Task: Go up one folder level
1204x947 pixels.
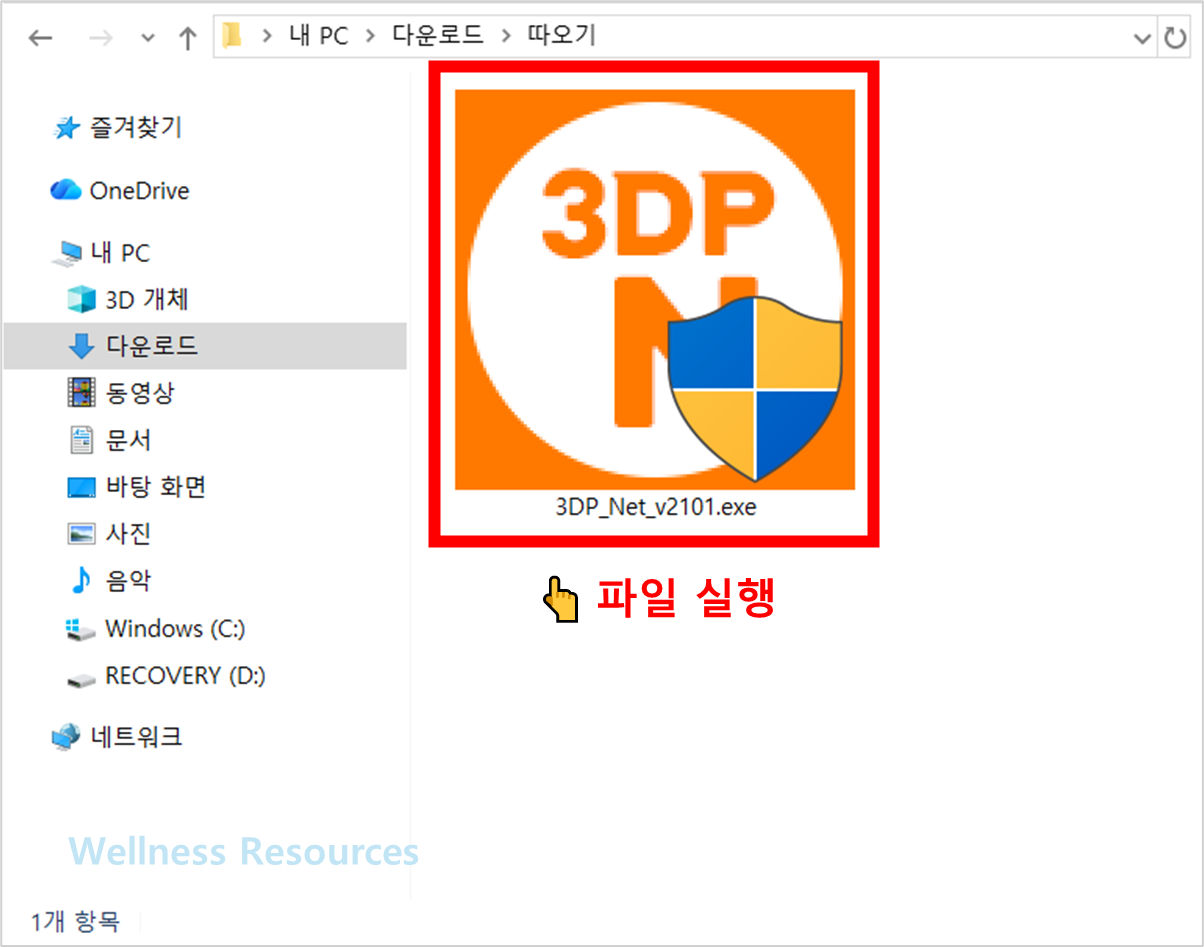Action: pyautogui.click(x=187, y=38)
